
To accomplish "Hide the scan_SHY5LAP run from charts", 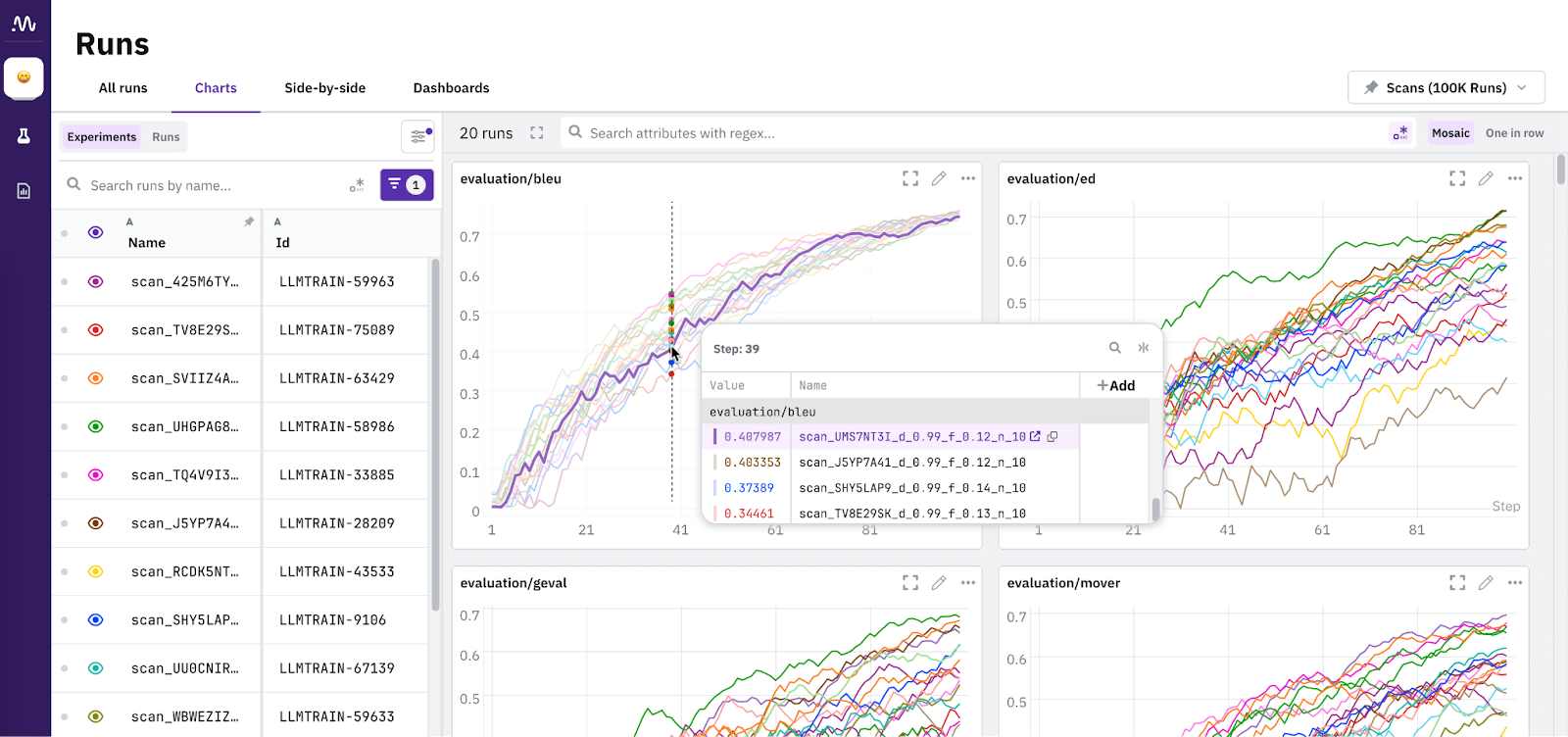I will [x=96, y=620].
